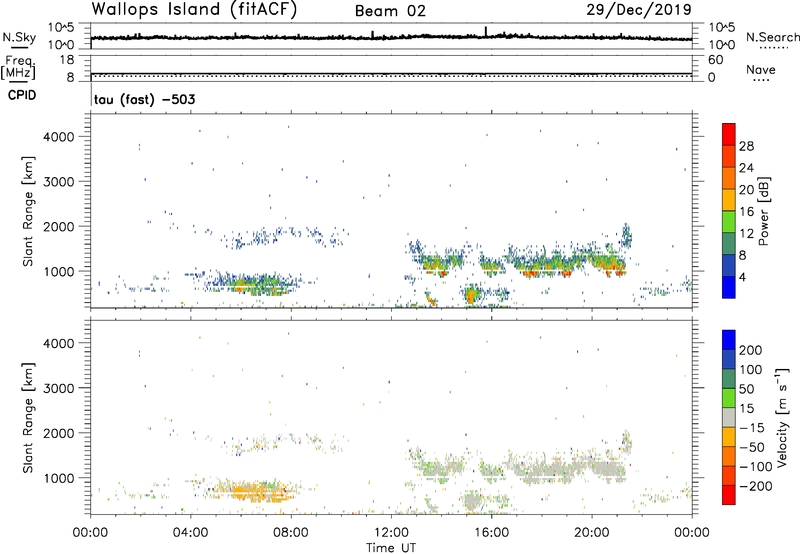Click the 'Wallops Island (fitACF)' title
Viewport: 800px width, 554px height.
tap(194, 9)
